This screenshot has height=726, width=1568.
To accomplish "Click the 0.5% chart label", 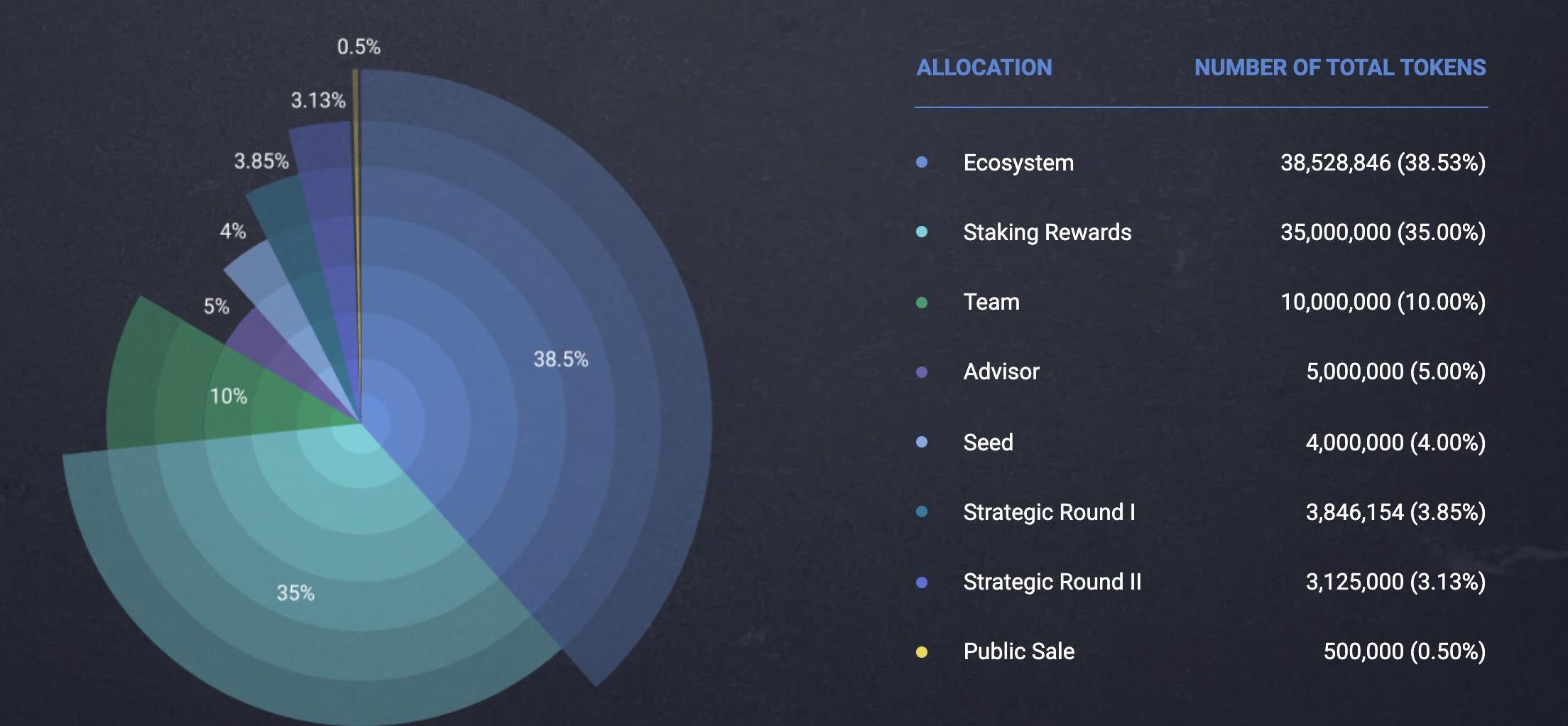I will [x=359, y=47].
